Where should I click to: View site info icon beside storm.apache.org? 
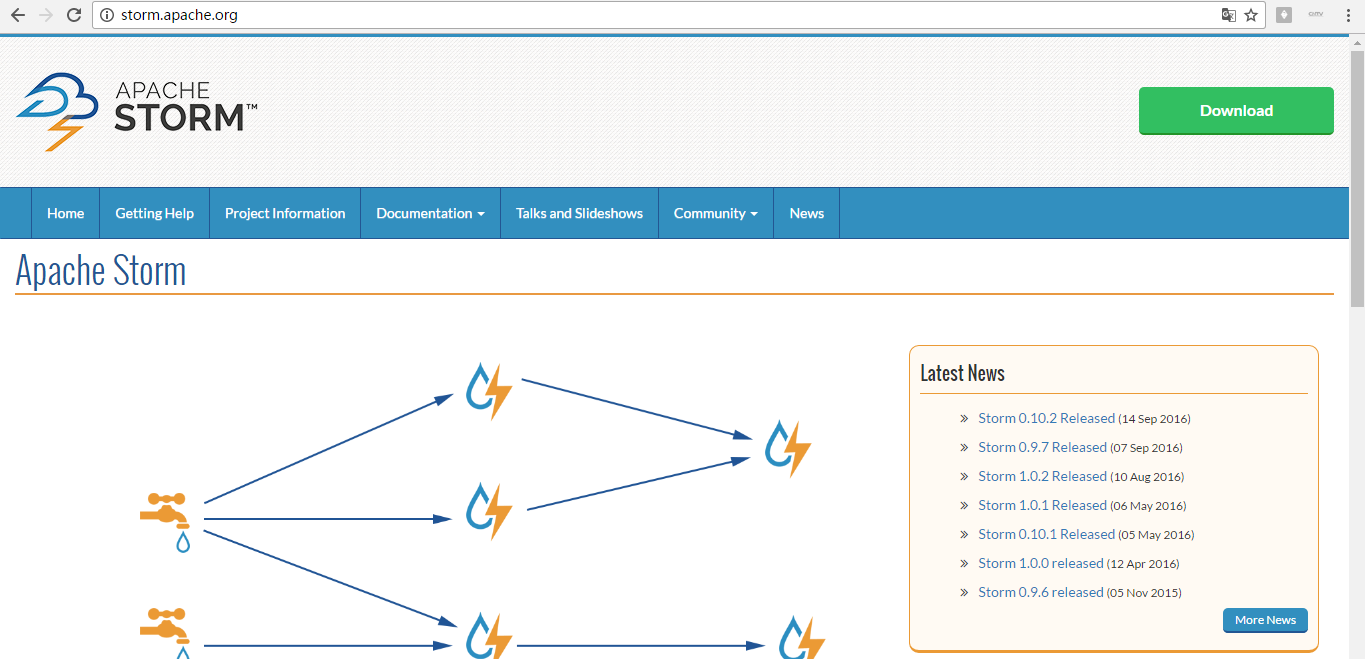click(x=107, y=15)
